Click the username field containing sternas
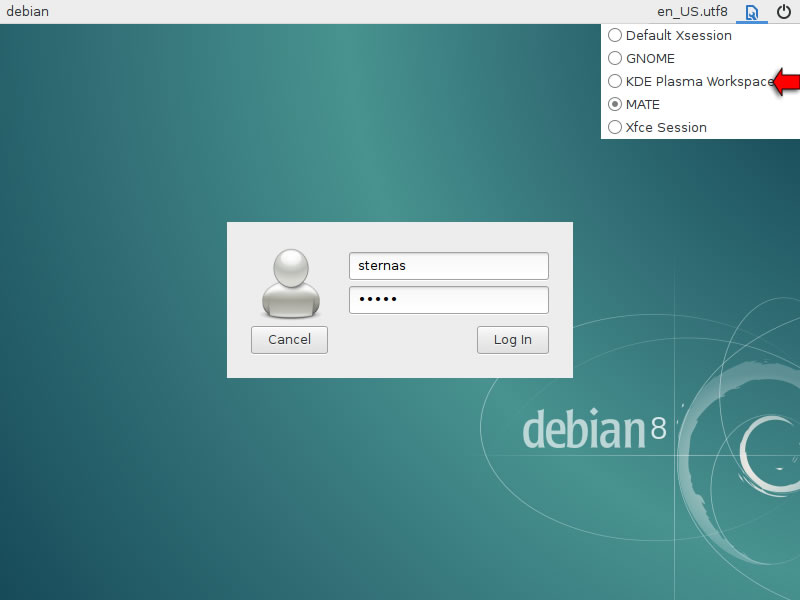This screenshot has height=600, width=800. (x=449, y=266)
